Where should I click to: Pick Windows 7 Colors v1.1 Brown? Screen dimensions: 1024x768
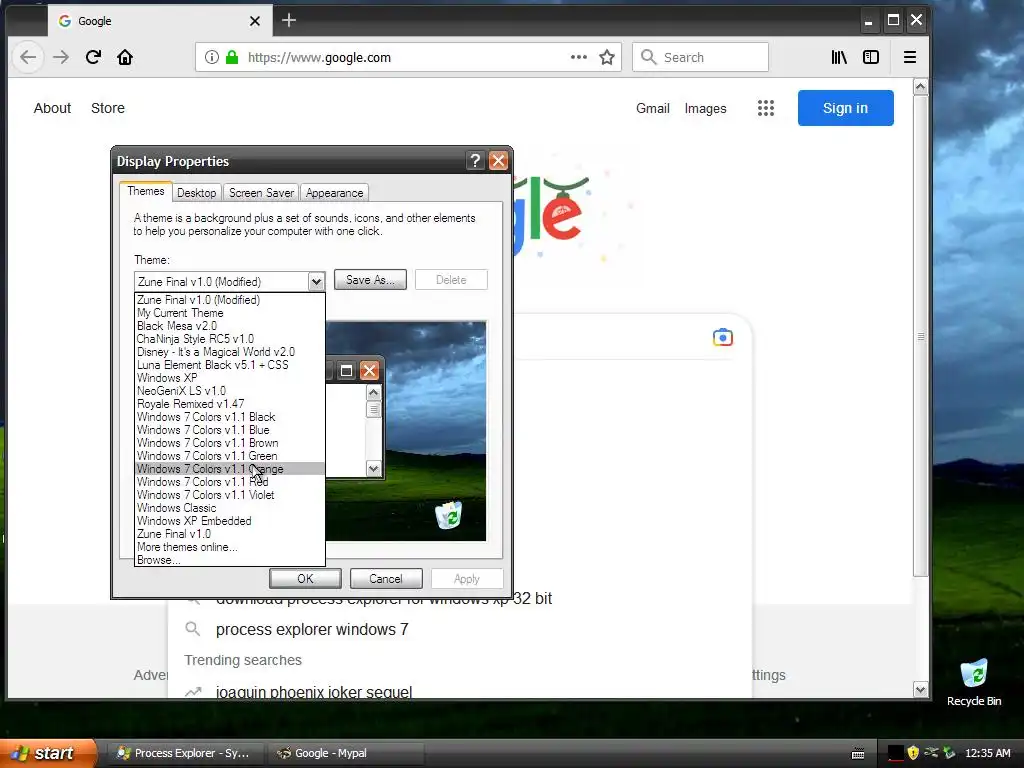coord(229,443)
